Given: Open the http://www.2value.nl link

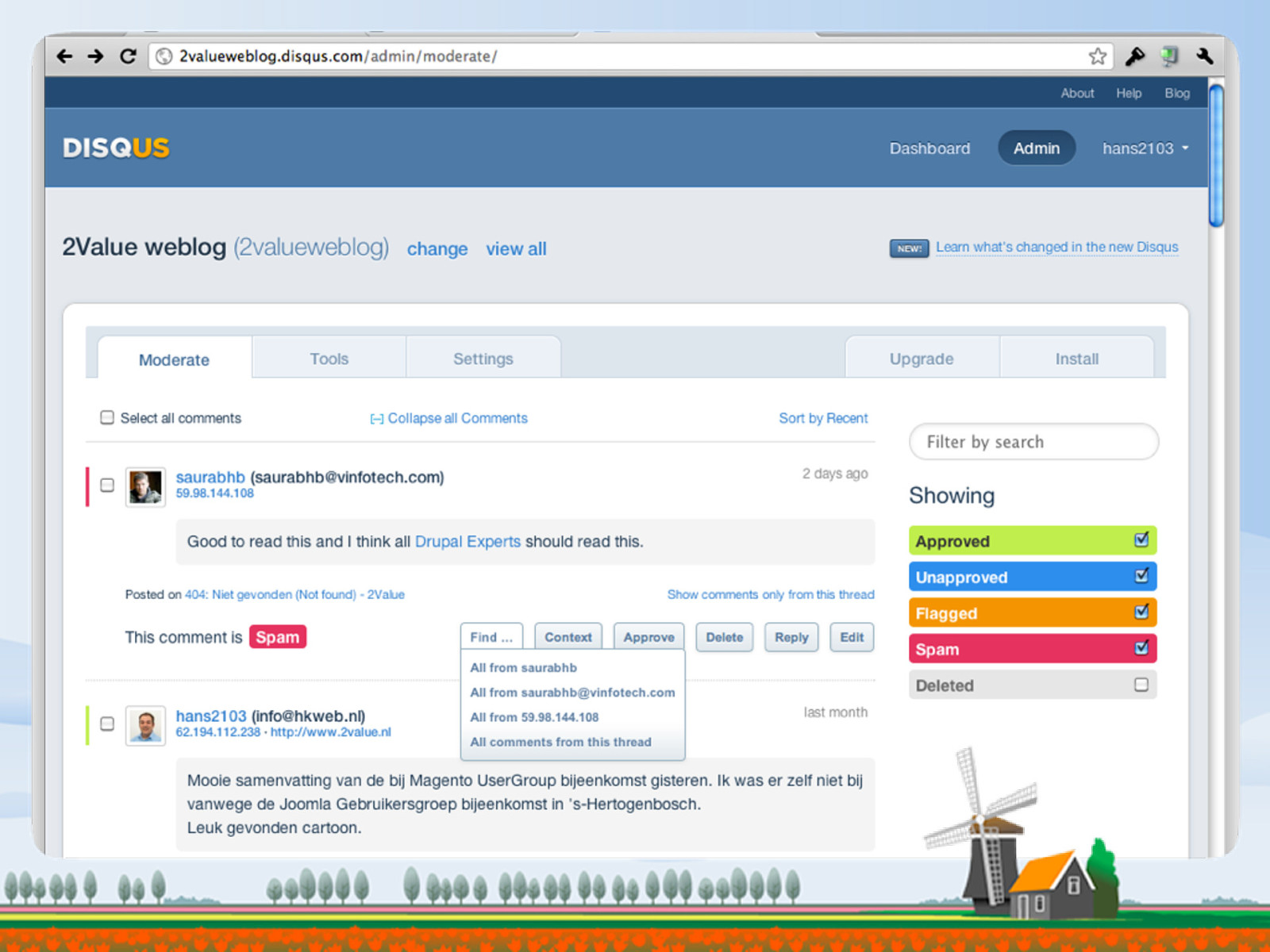Looking at the screenshot, I should [x=331, y=732].
